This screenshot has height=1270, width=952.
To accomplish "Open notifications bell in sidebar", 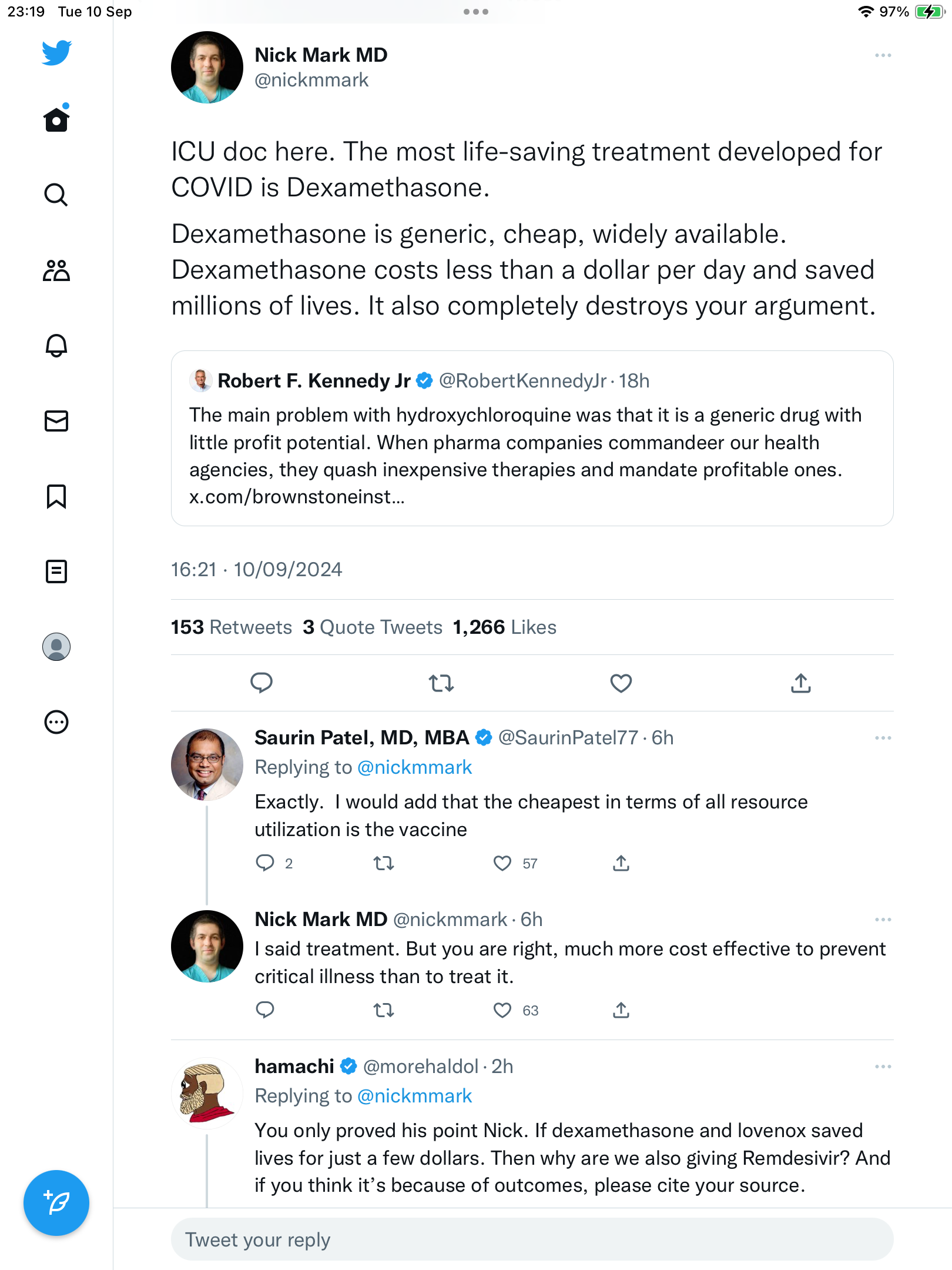I will [56, 346].
